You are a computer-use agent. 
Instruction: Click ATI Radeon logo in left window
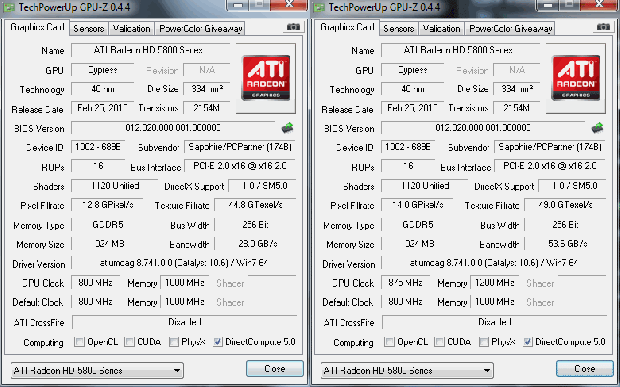click(266, 78)
